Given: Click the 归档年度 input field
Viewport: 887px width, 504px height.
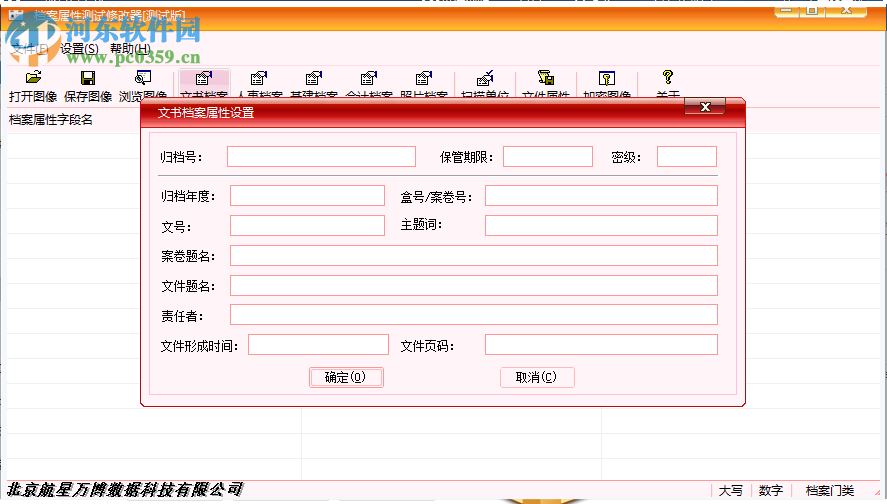Looking at the screenshot, I should coord(307,196).
